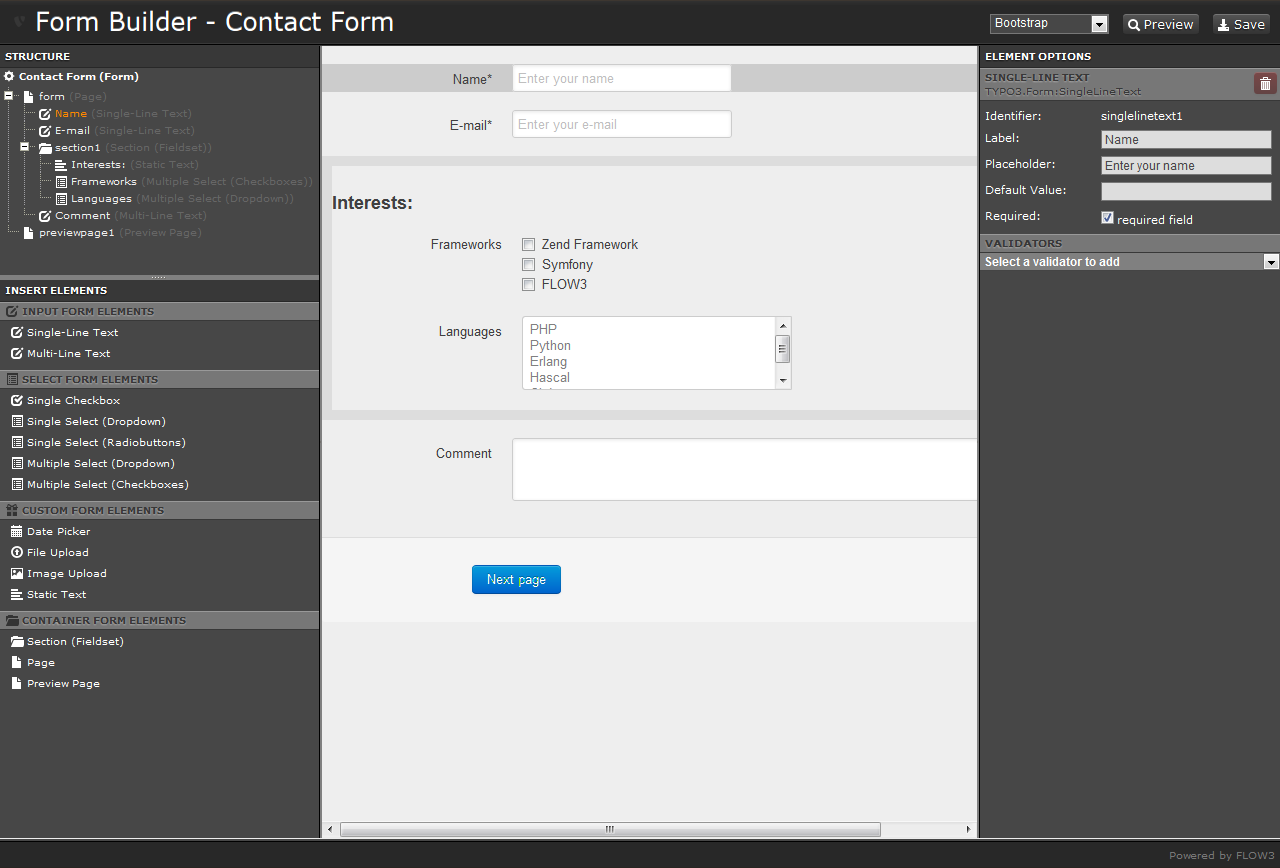The image size is (1280, 868).
Task: Click the horizontal scrollbar thumb
Action: coord(610,830)
